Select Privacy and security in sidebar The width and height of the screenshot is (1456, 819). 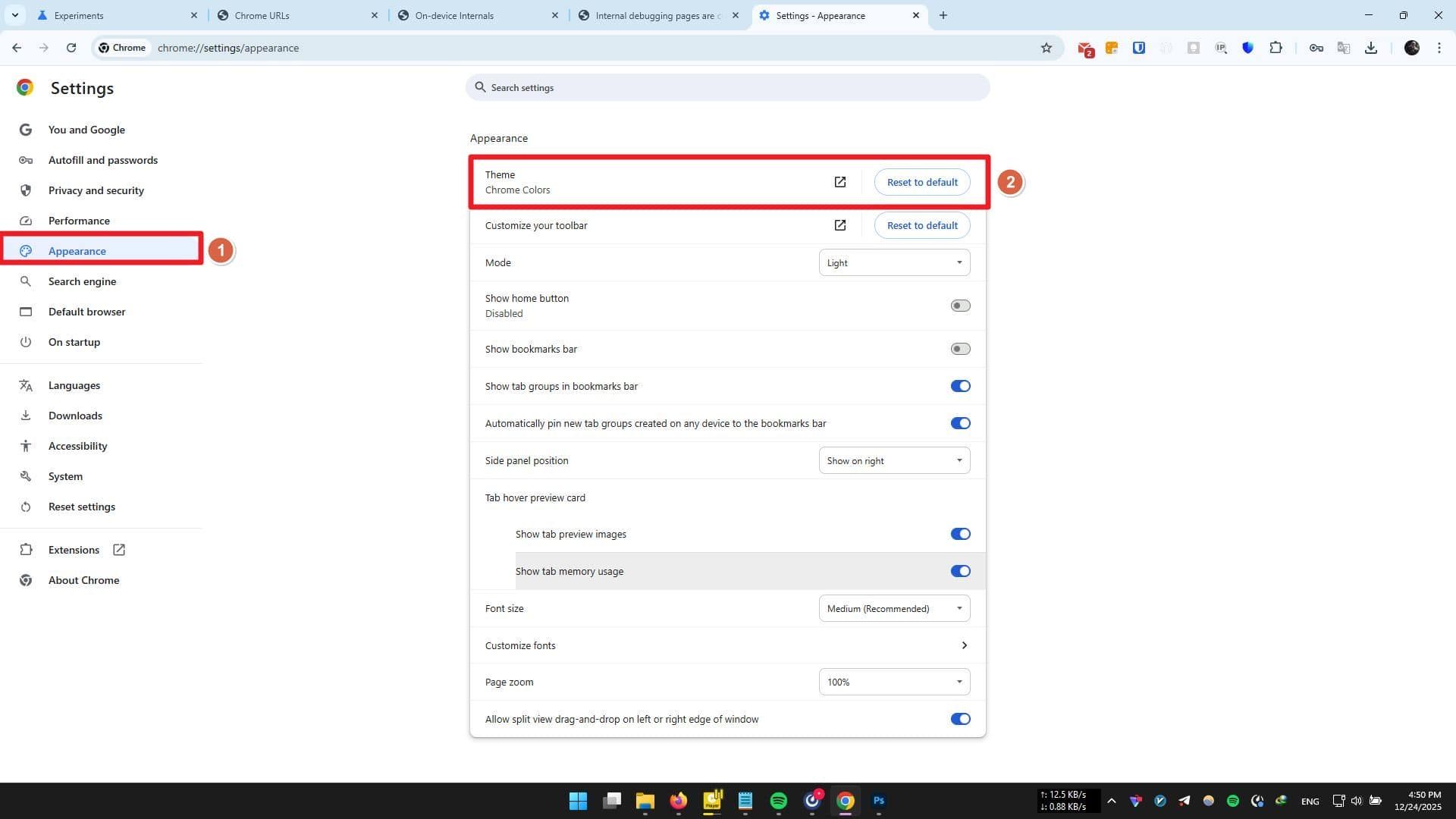click(96, 190)
